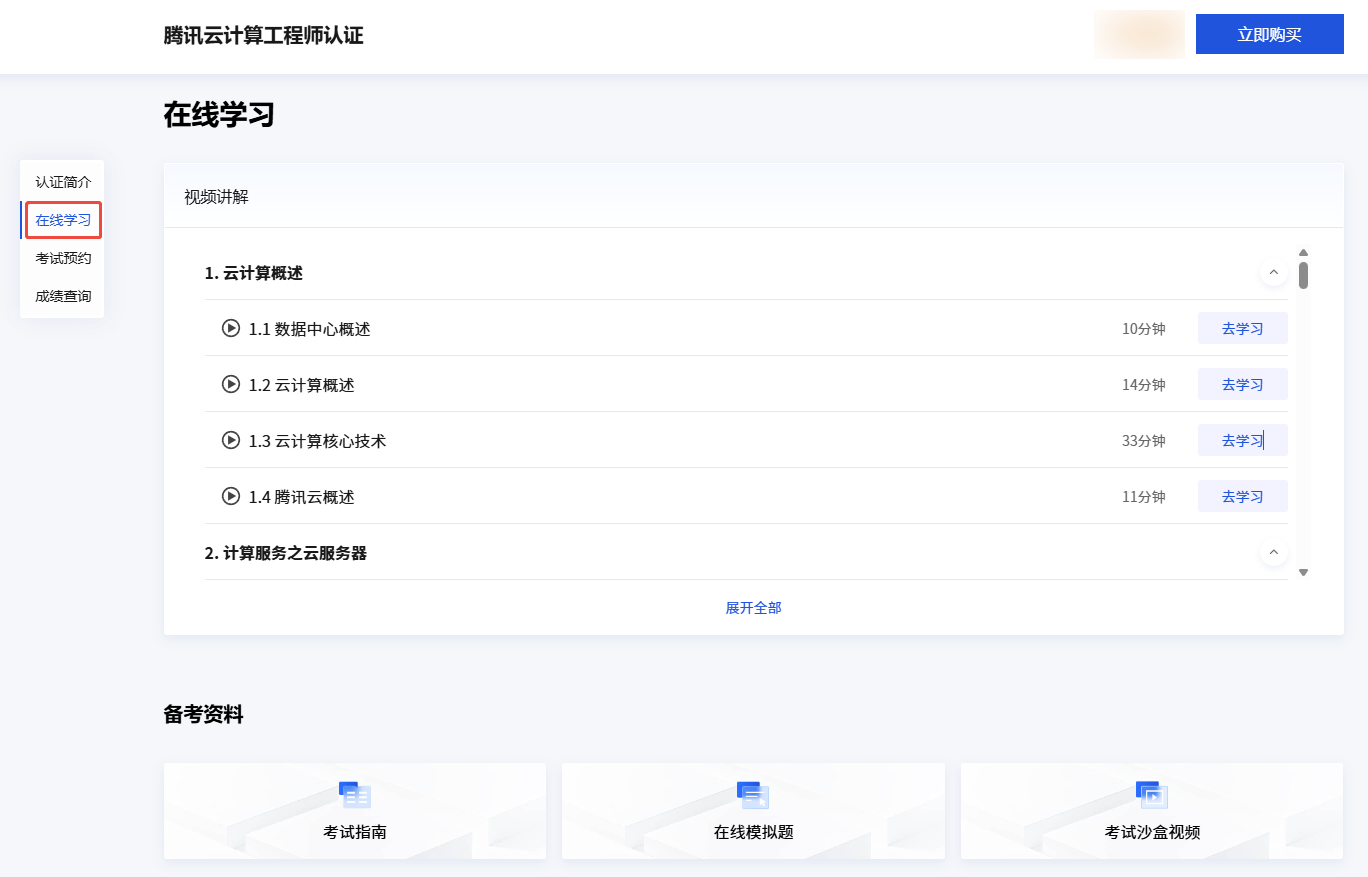Click 去学习 for 1.2 云计算概述
The image size is (1368, 877).
(x=1243, y=384)
